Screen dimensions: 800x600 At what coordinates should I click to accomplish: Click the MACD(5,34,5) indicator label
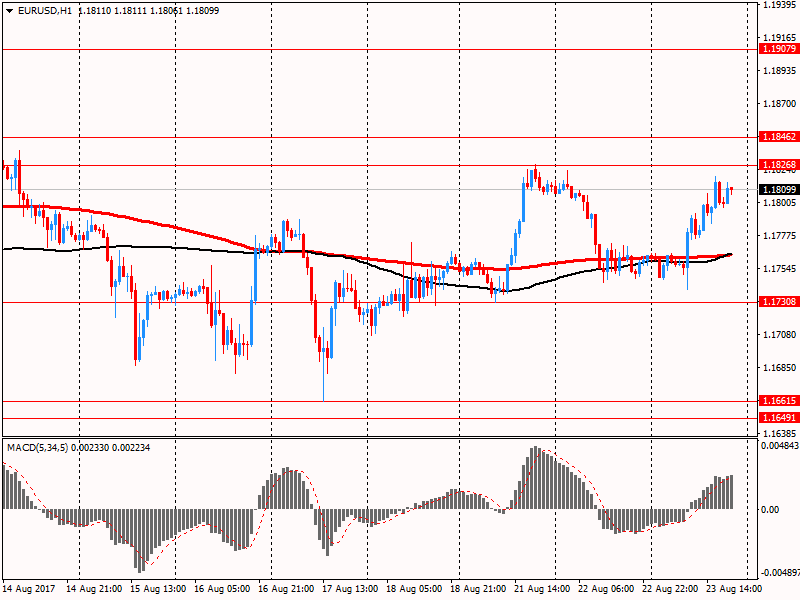(37, 447)
